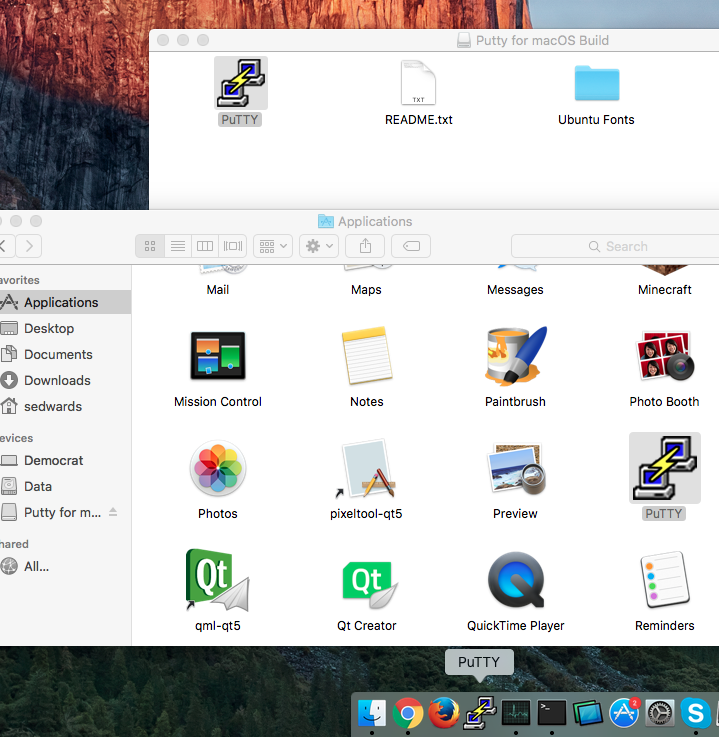This screenshot has height=737, width=719.
Task: Select Documents in the Finder sidebar
Action: (x=58, y=354)
